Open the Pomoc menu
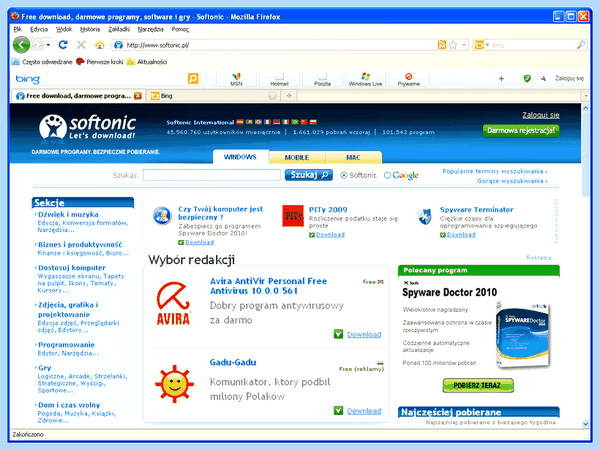This screenshot has width=600, height=450. [x=180, y=29]
